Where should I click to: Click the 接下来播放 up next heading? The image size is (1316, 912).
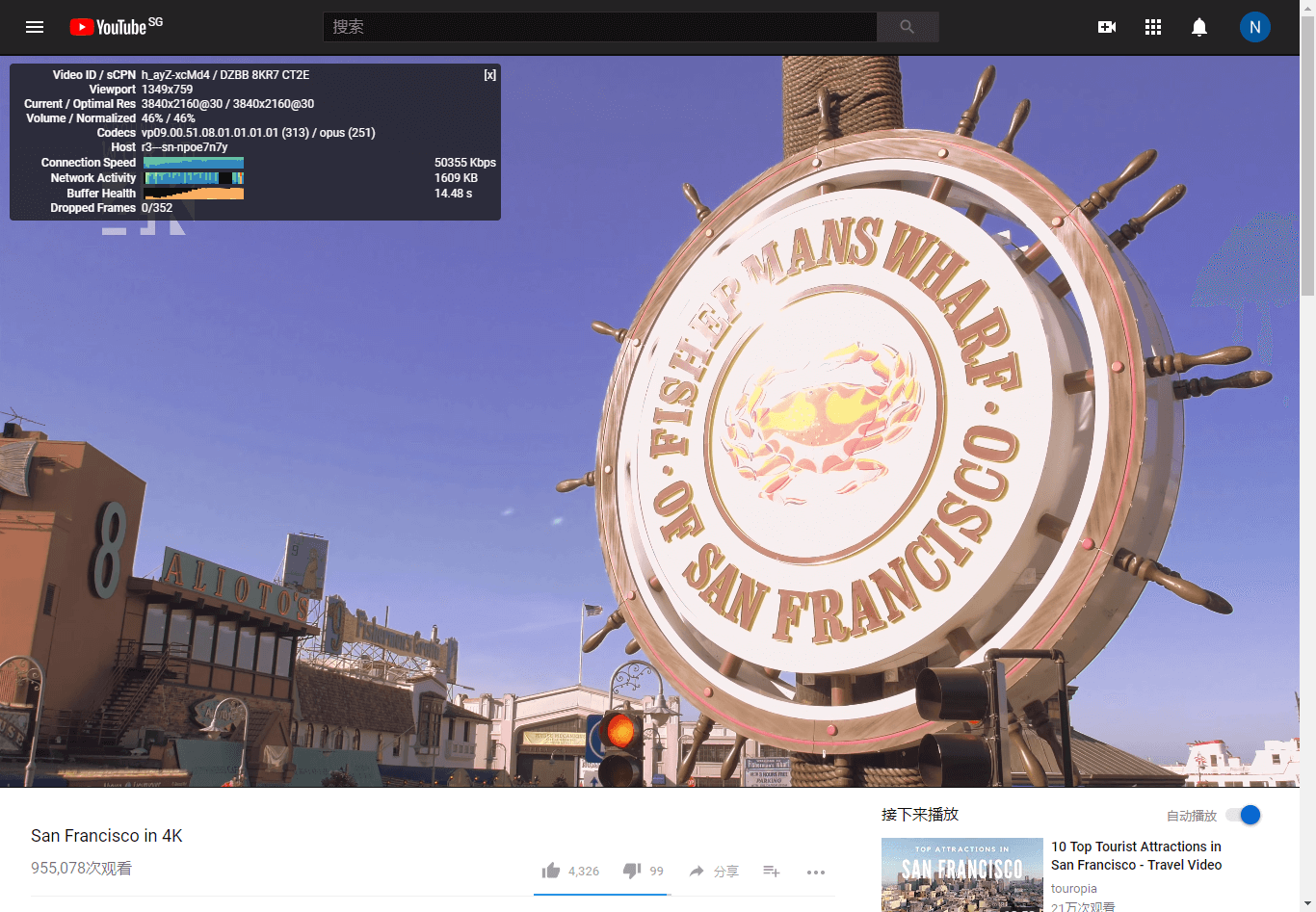pyautogui.click(x=920, y=815)
